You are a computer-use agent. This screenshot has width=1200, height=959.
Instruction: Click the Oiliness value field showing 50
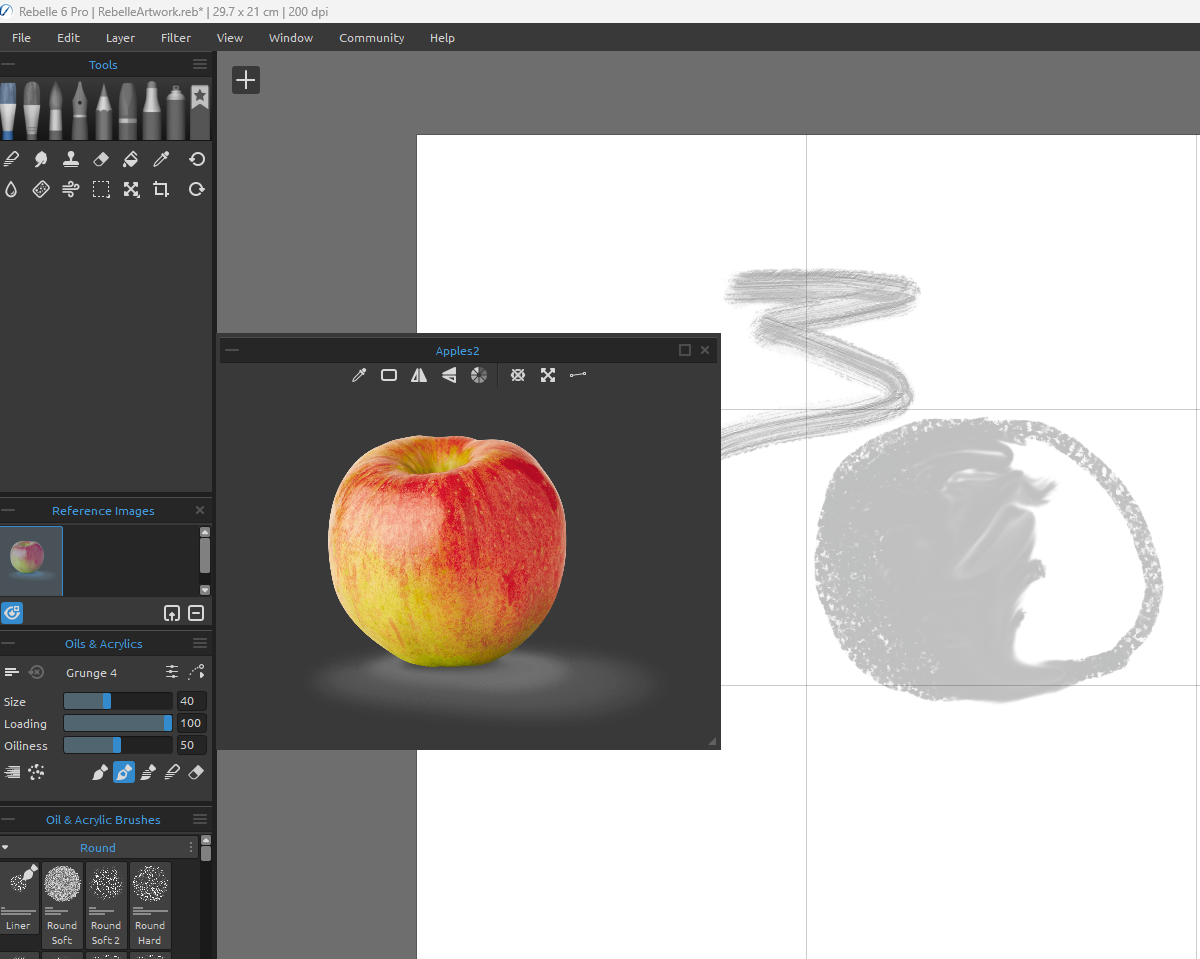[192, 745]
